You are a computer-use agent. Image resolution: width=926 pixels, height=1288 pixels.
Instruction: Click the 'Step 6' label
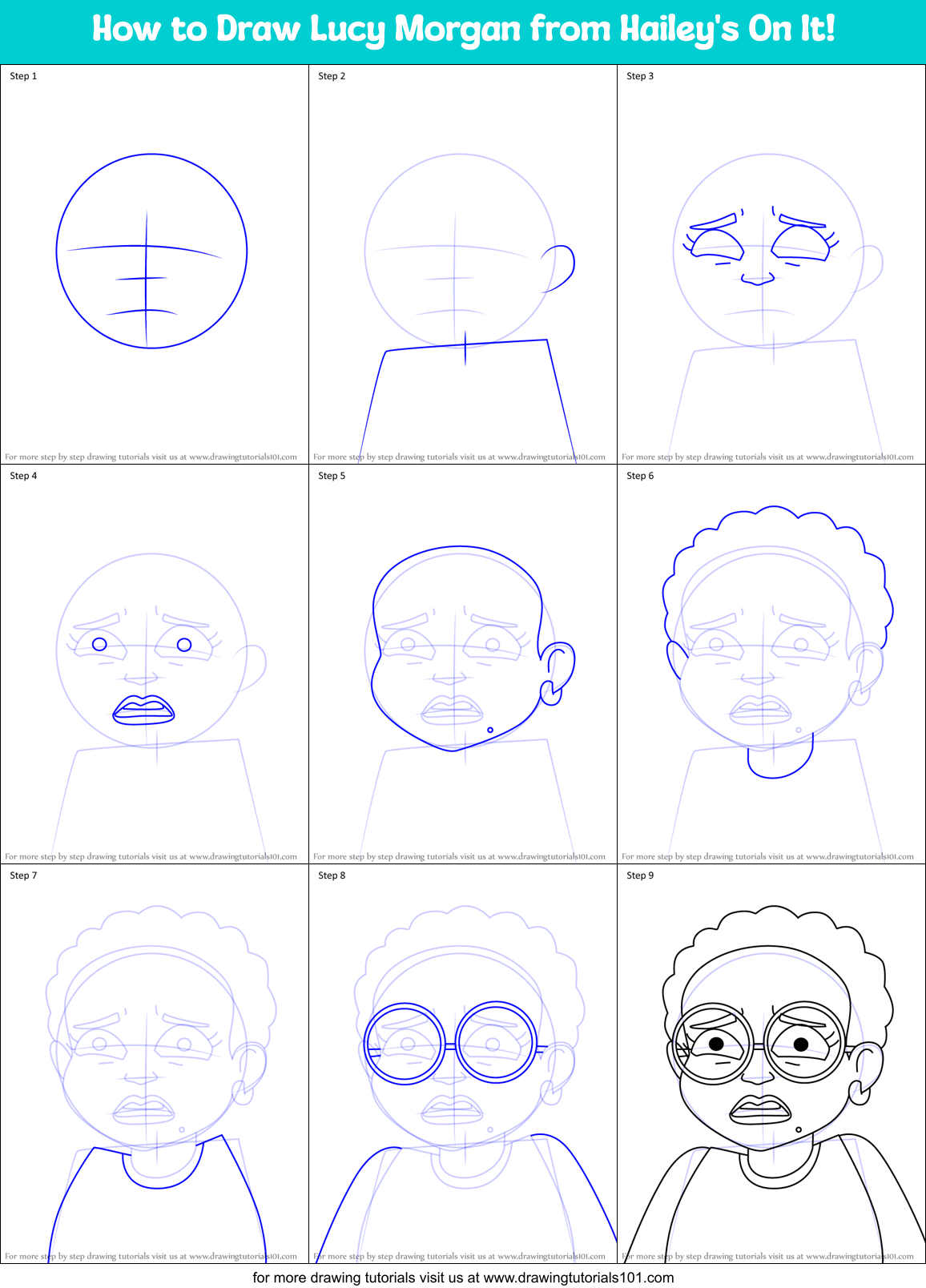640,476
